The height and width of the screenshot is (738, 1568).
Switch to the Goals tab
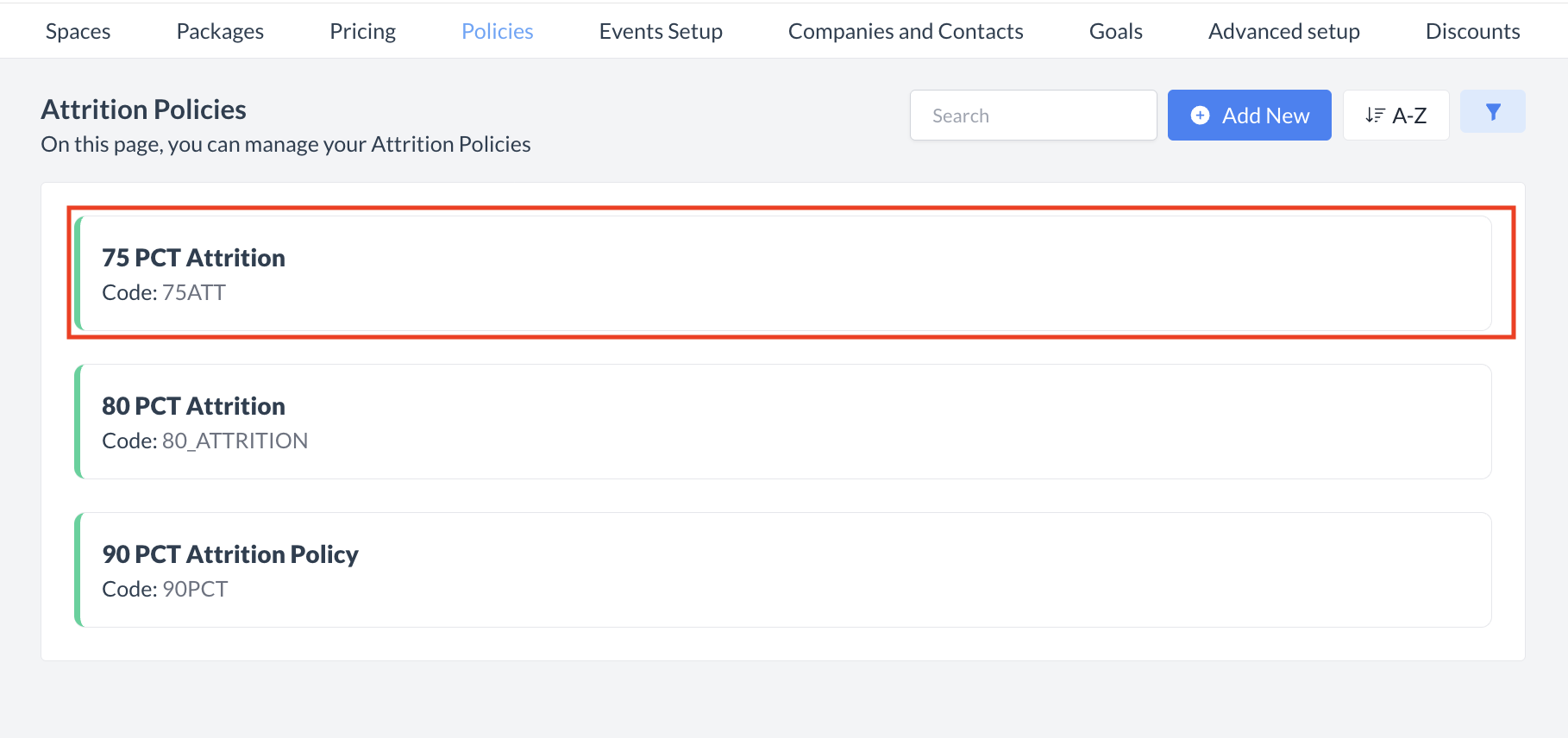pyautogui.click(x=1115, y=32)
